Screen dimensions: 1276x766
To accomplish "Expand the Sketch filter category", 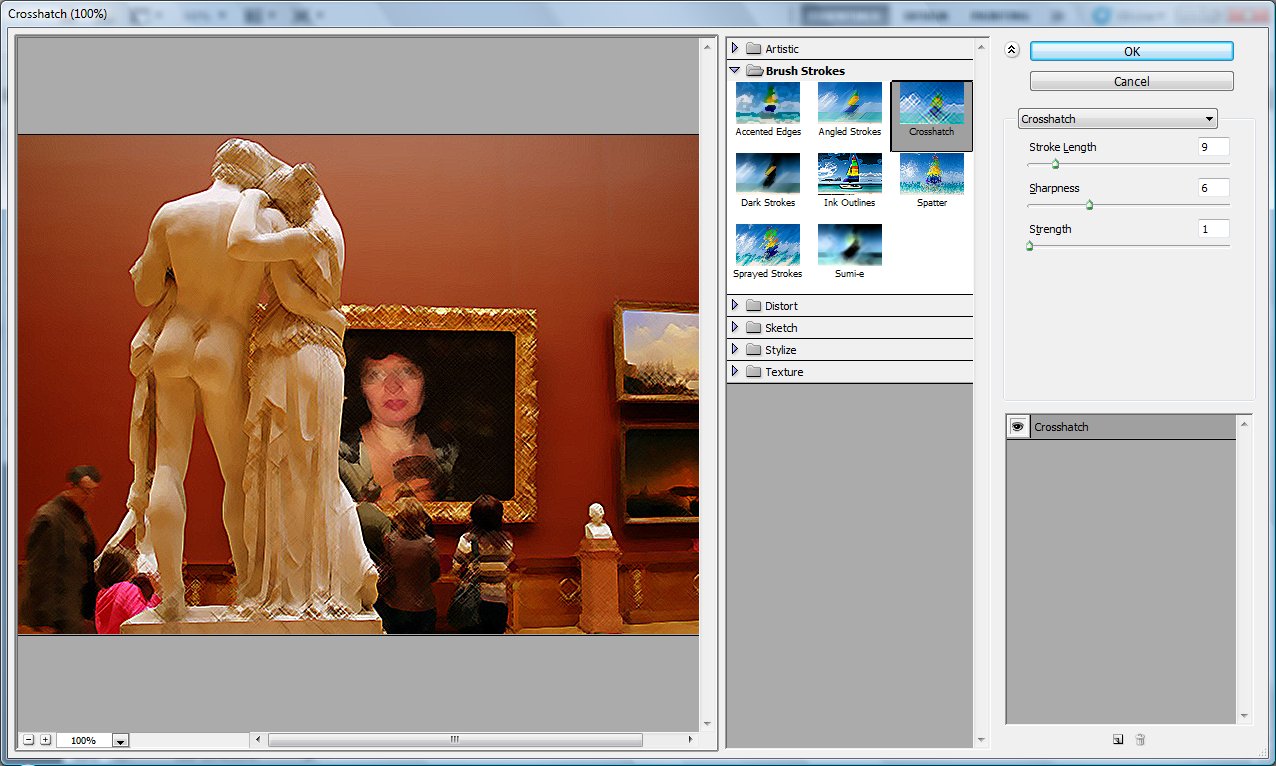I will tap(735, 327).
